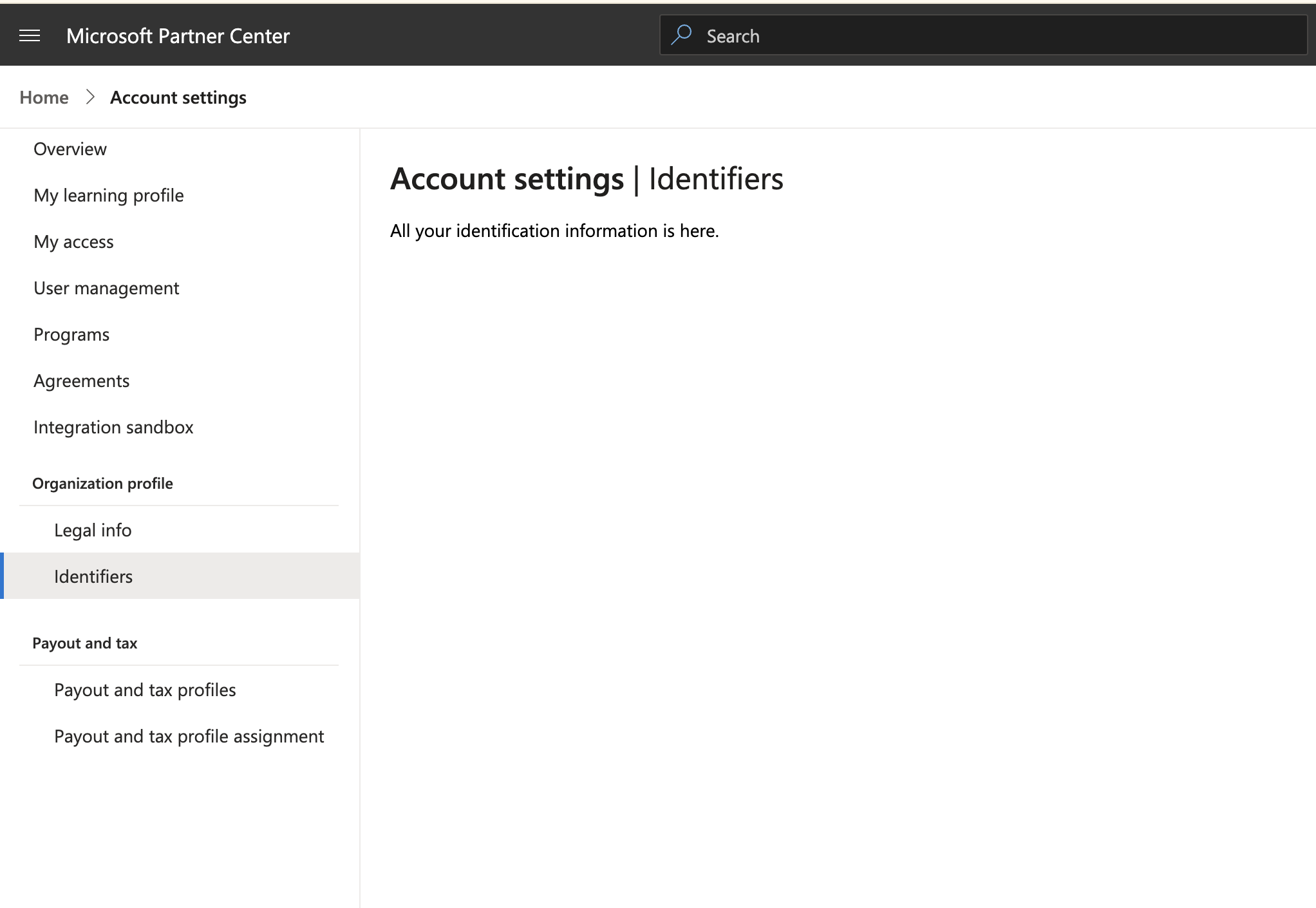1316x908 pixels.
Task: Open Payout and tax profiles
Action: (x=145, y=690)
